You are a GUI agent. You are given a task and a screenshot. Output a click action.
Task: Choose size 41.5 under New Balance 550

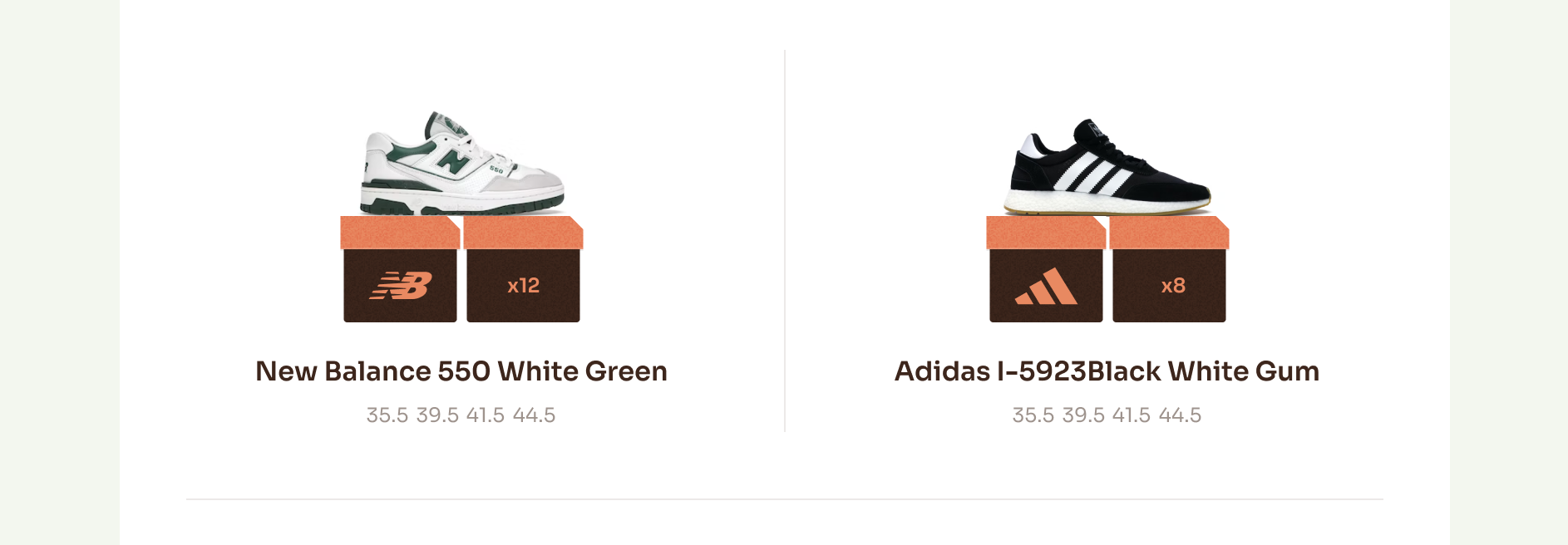click(486, 415)
